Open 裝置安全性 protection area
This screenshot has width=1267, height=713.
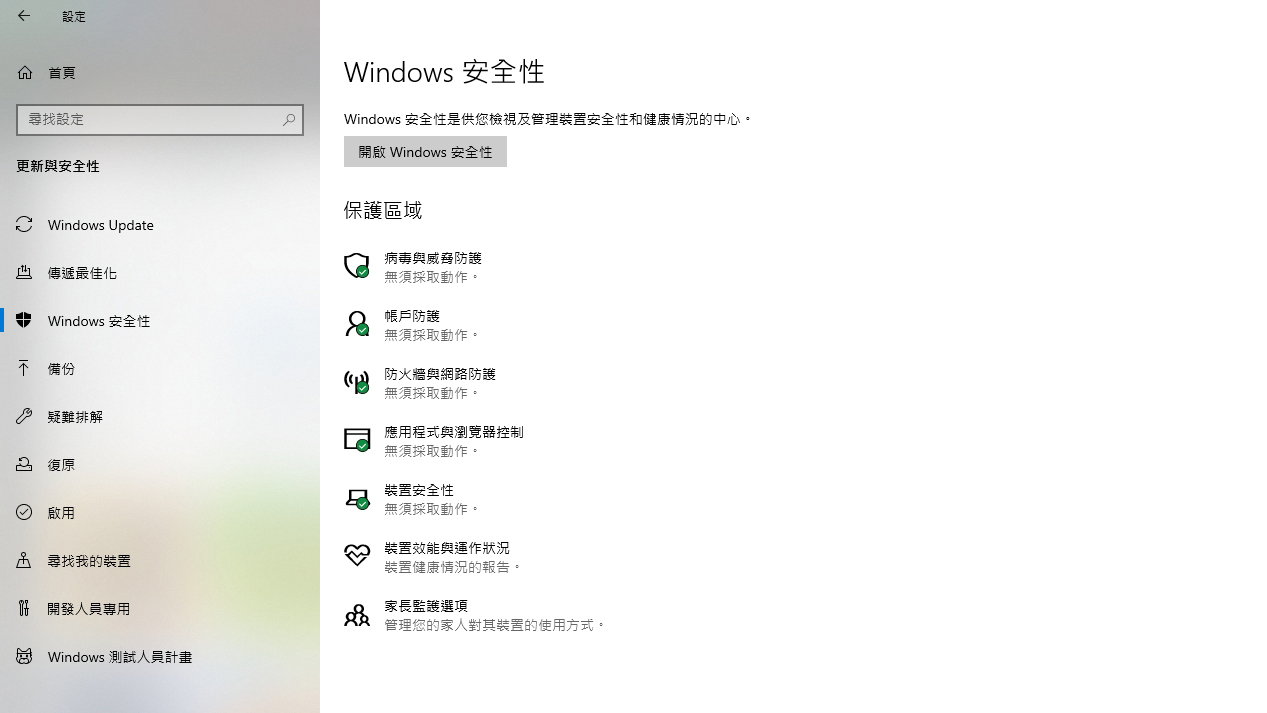pos(413,498)
